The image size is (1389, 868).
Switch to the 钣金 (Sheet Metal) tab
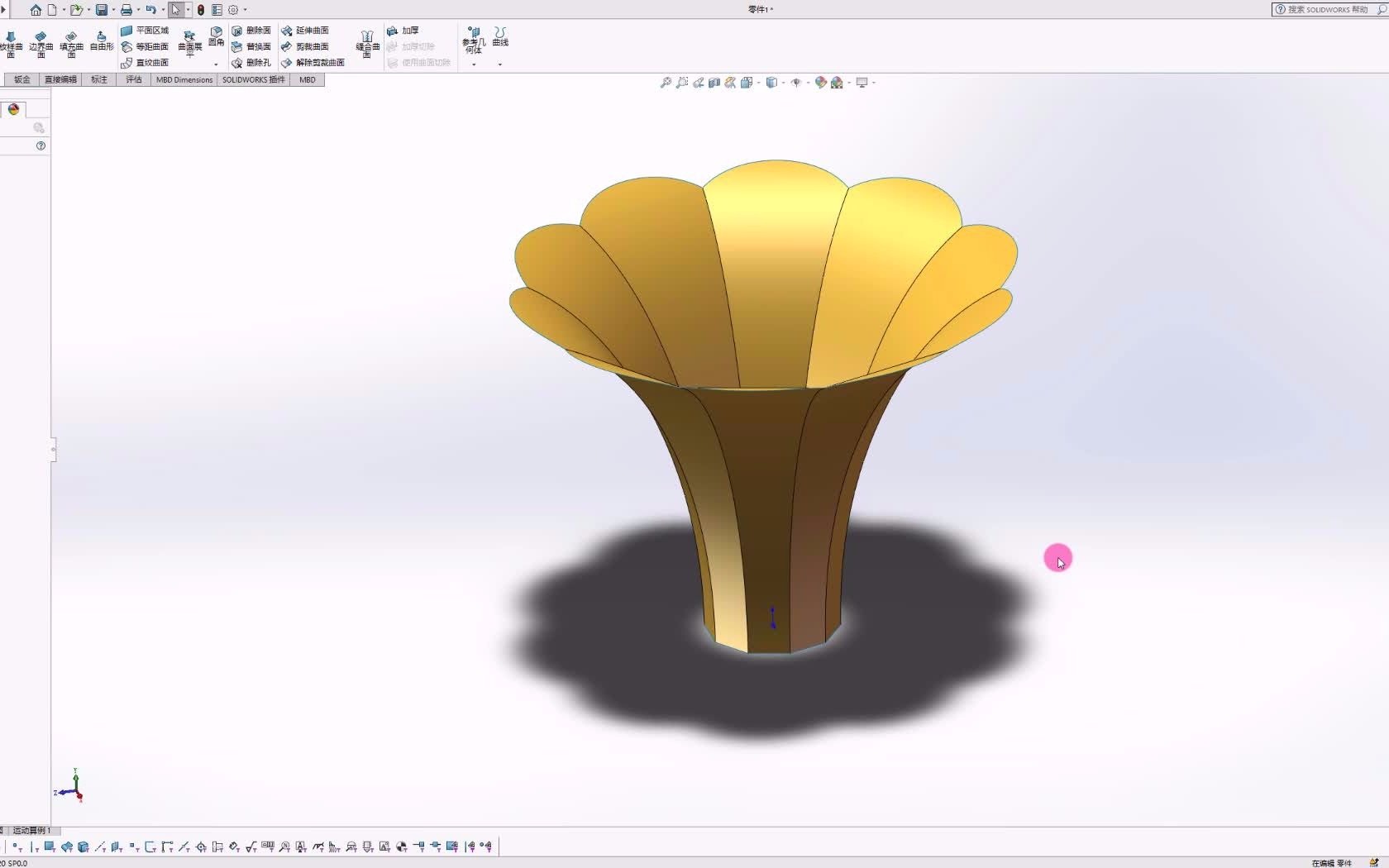point(22,79)
